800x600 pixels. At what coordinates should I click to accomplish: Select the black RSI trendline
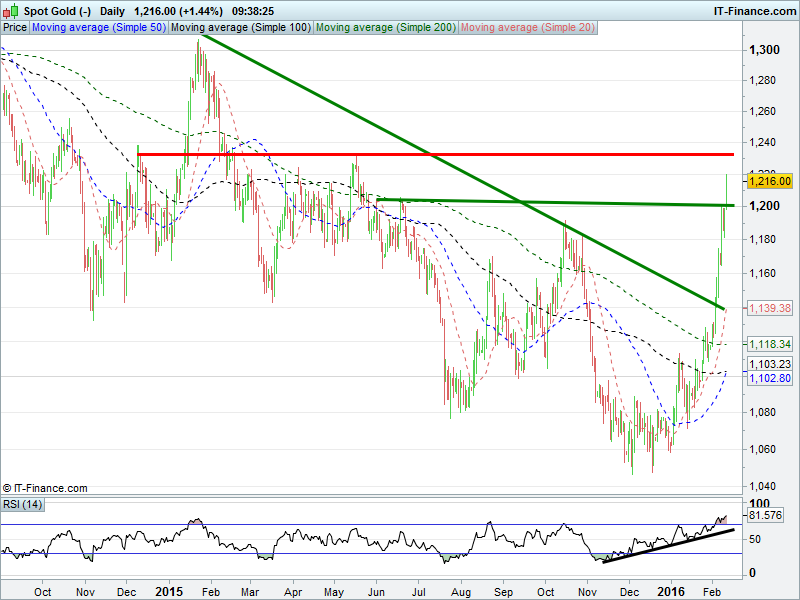tap(670, 544)
